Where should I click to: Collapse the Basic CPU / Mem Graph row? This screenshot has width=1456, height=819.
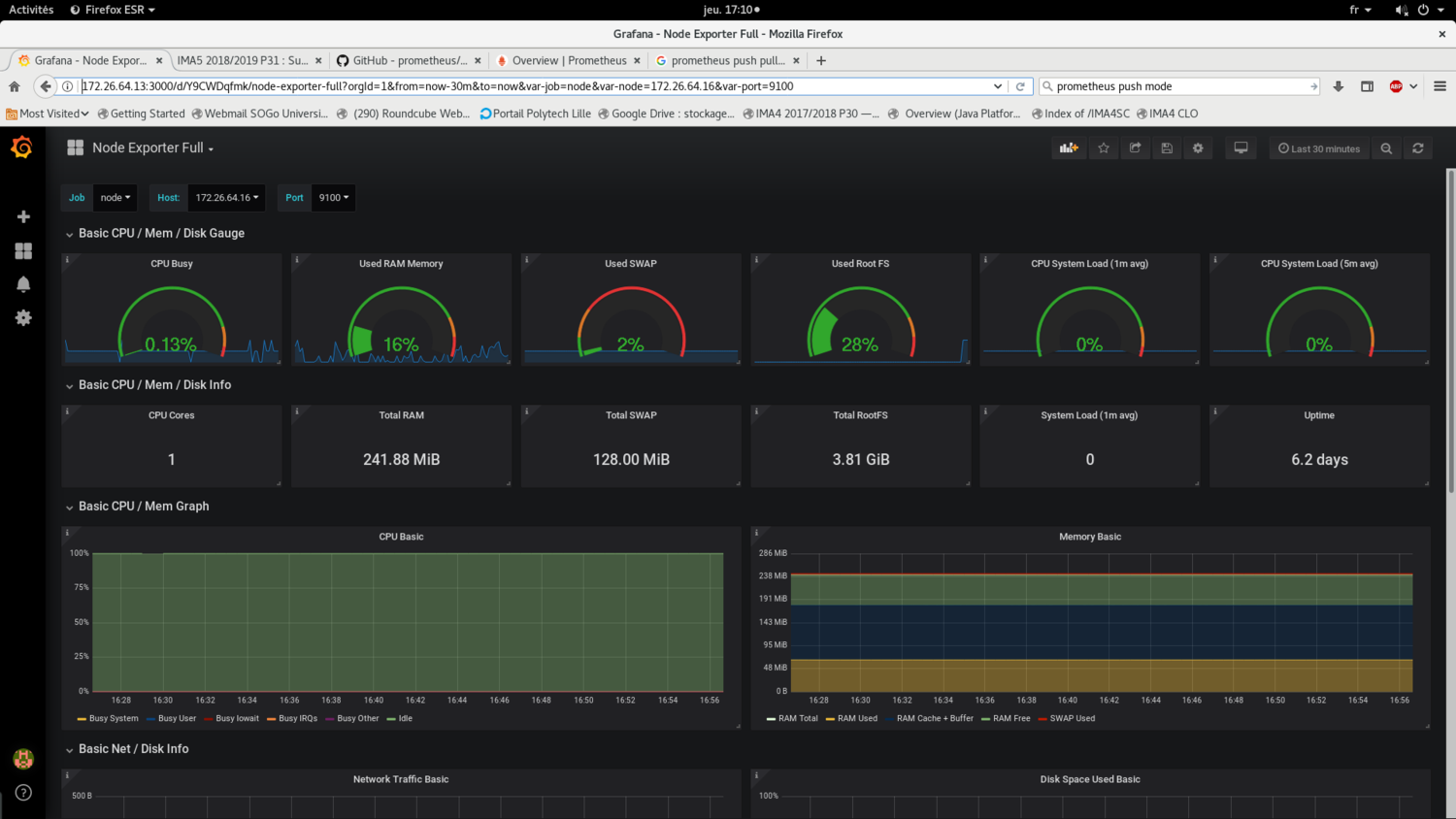(143, 507)
